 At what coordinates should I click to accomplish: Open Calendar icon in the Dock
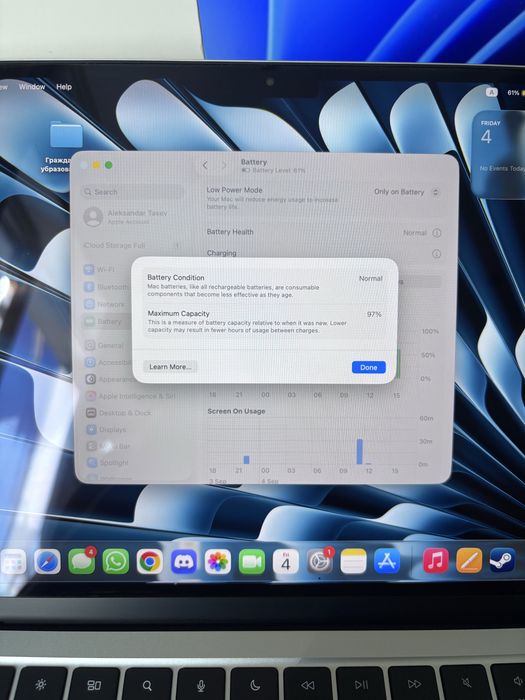point(286,562)
